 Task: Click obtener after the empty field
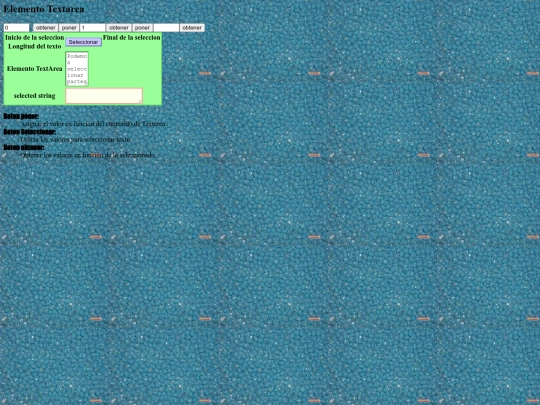coord(192,28)
